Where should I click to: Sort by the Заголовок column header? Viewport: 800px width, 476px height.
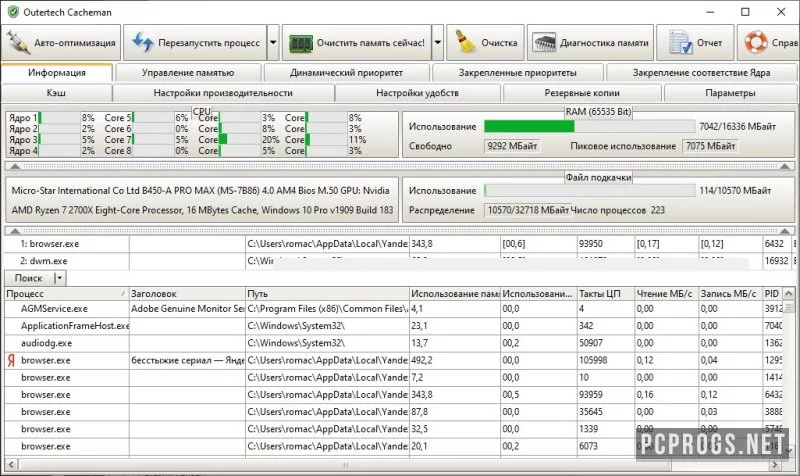click(187, 294)
